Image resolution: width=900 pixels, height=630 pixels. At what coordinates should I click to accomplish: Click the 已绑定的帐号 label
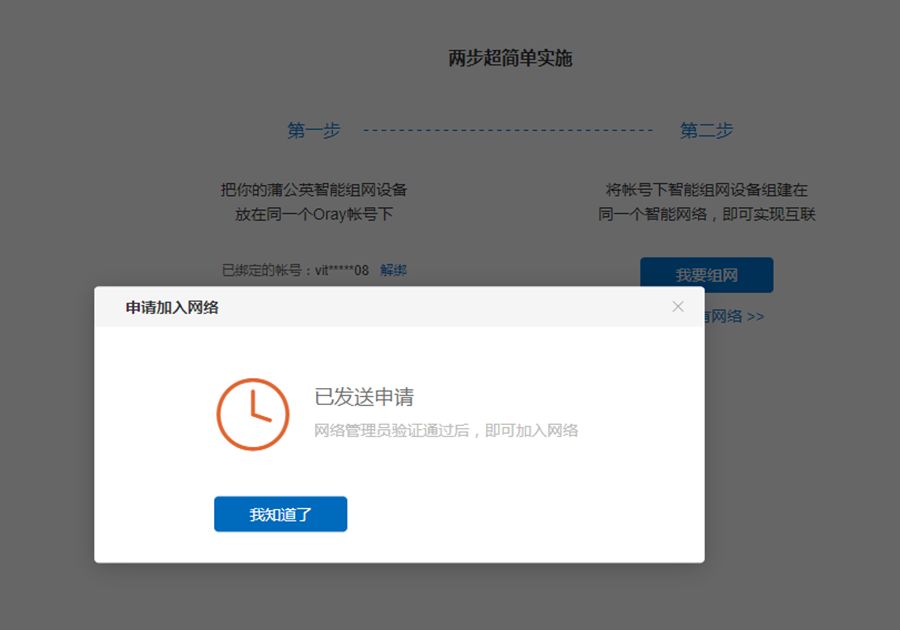(x=262, y=270)
